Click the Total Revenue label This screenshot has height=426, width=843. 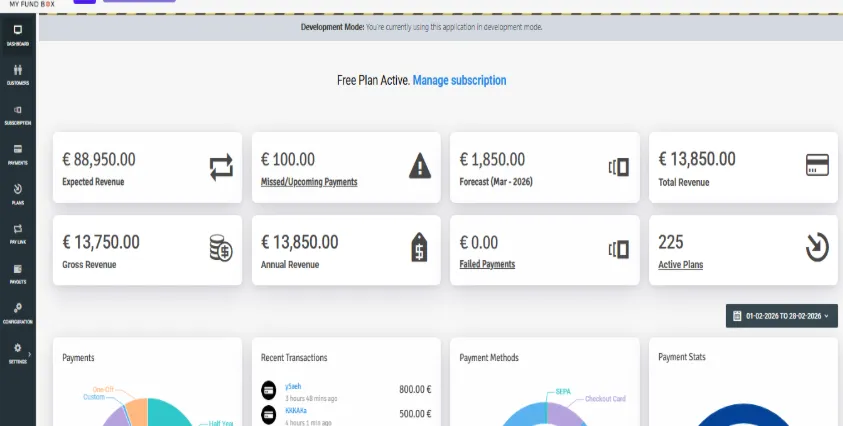(683, 182)
